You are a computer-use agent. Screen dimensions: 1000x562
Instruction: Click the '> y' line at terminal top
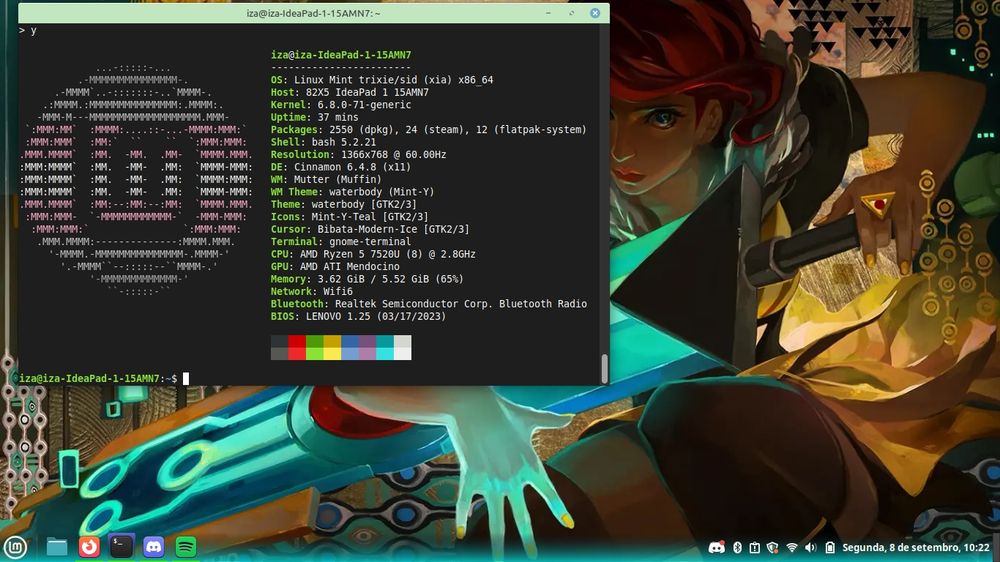[x=27, y=30]
